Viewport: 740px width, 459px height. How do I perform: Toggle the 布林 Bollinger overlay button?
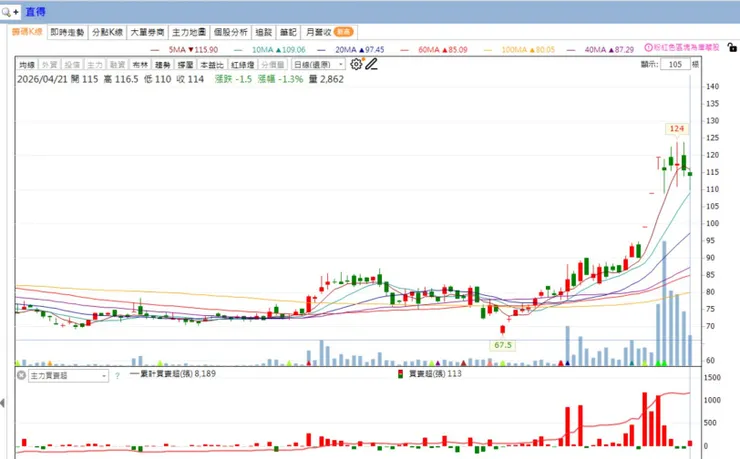140,65
